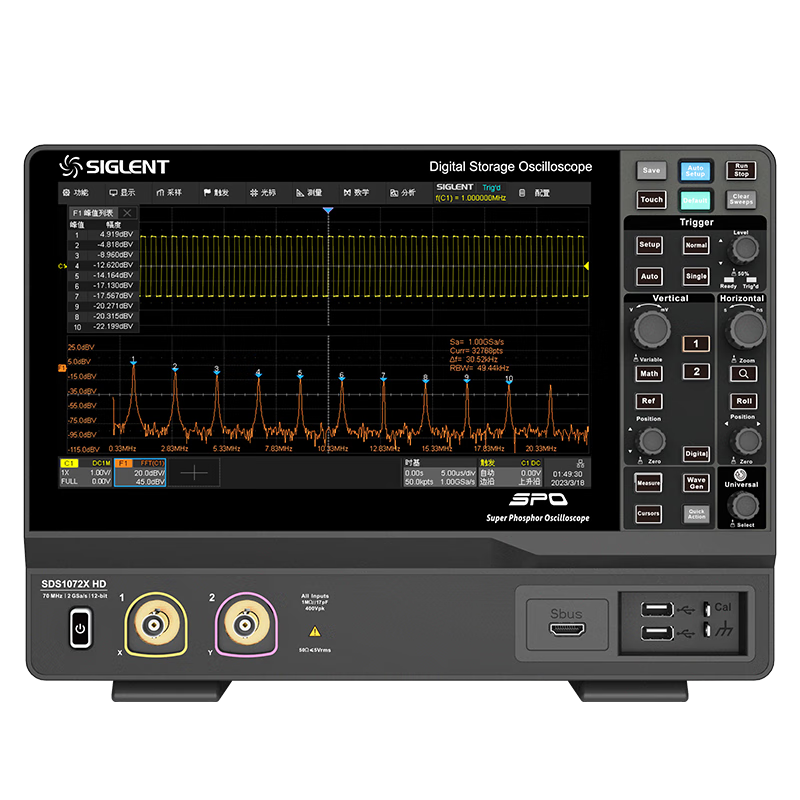The width and height of the screenshot is (800, 800).
Task: Click the Cal probe terminal
Action: click(x=707, y=609)
